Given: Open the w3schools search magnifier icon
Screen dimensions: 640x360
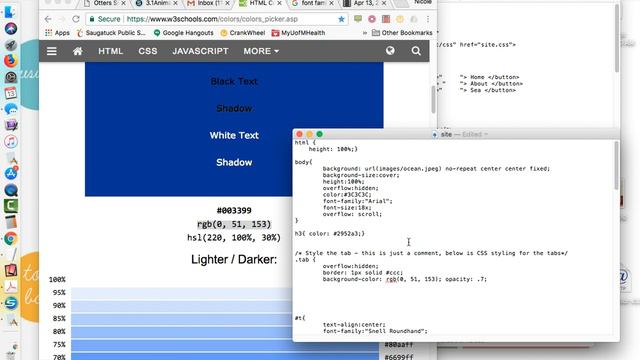Looking at the screenshot, I should coord(416,51).
